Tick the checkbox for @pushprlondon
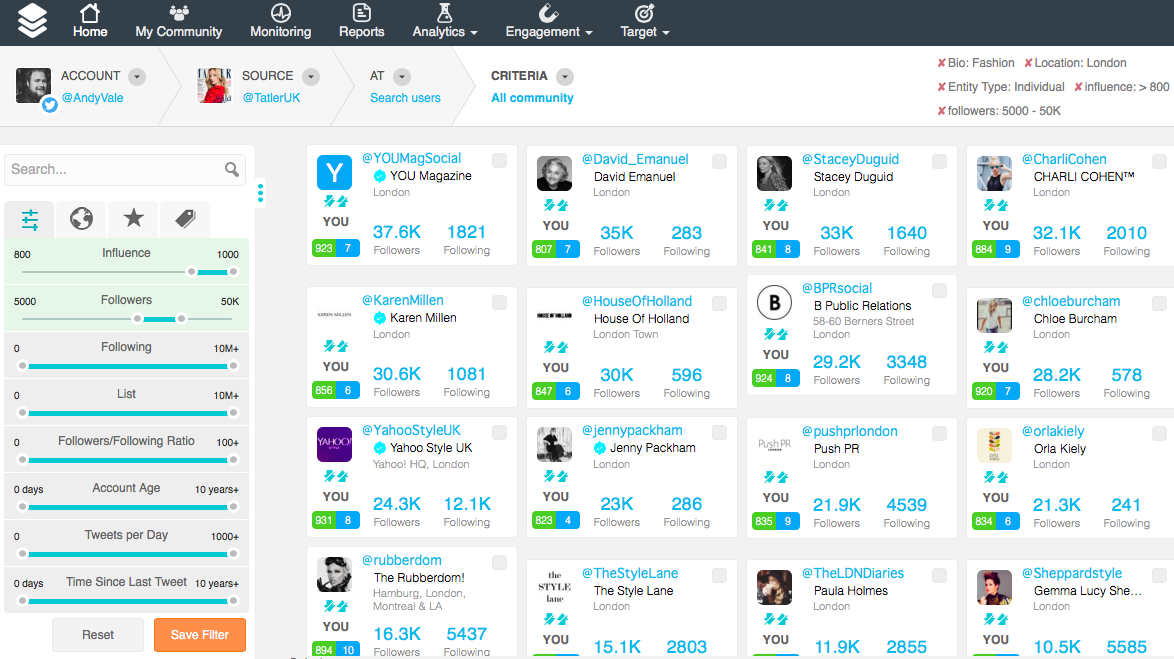The height and width of the screenshot is (659, 1174). 940,433
